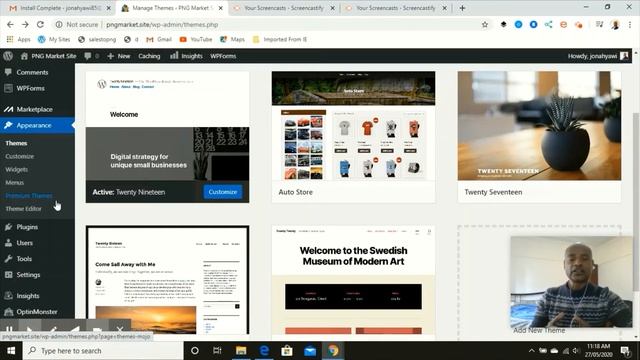Click the volume icon in system tray
Viewport: 640px width, 360px height.
576,351
